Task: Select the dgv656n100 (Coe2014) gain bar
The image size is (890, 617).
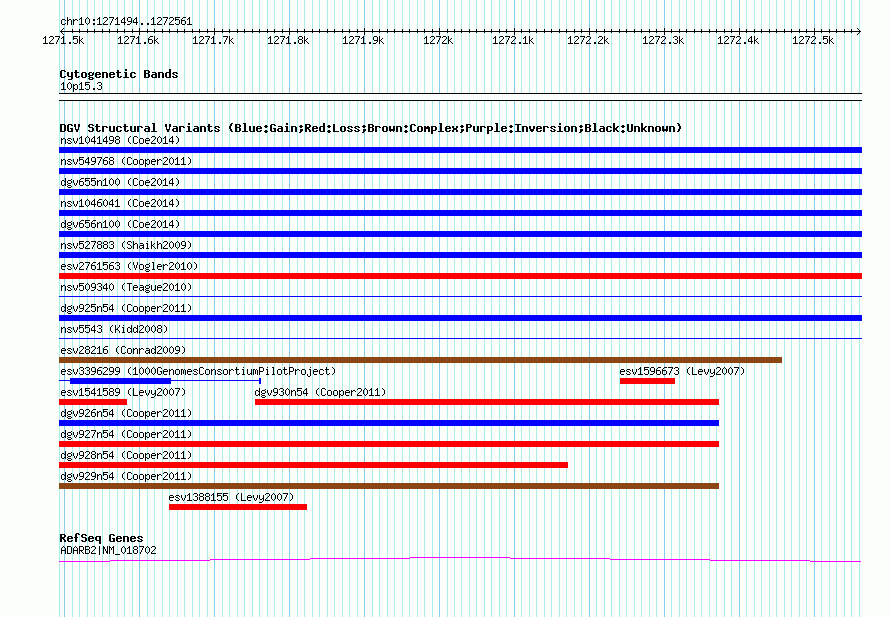Action: (x=460, y=234)
